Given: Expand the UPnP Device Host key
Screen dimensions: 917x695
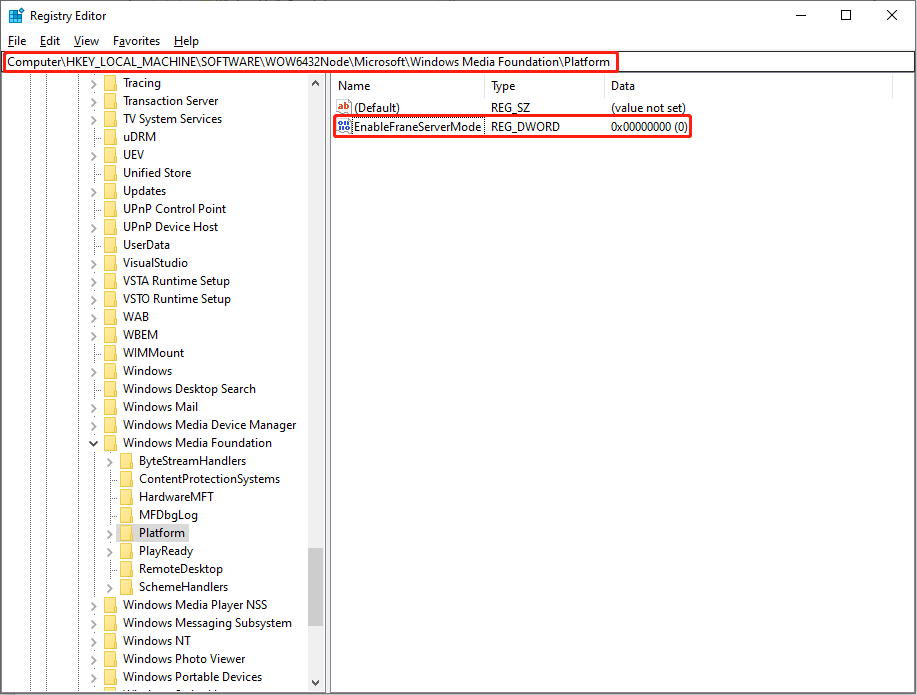Looking at the screenshot, I should click(94, 228).
